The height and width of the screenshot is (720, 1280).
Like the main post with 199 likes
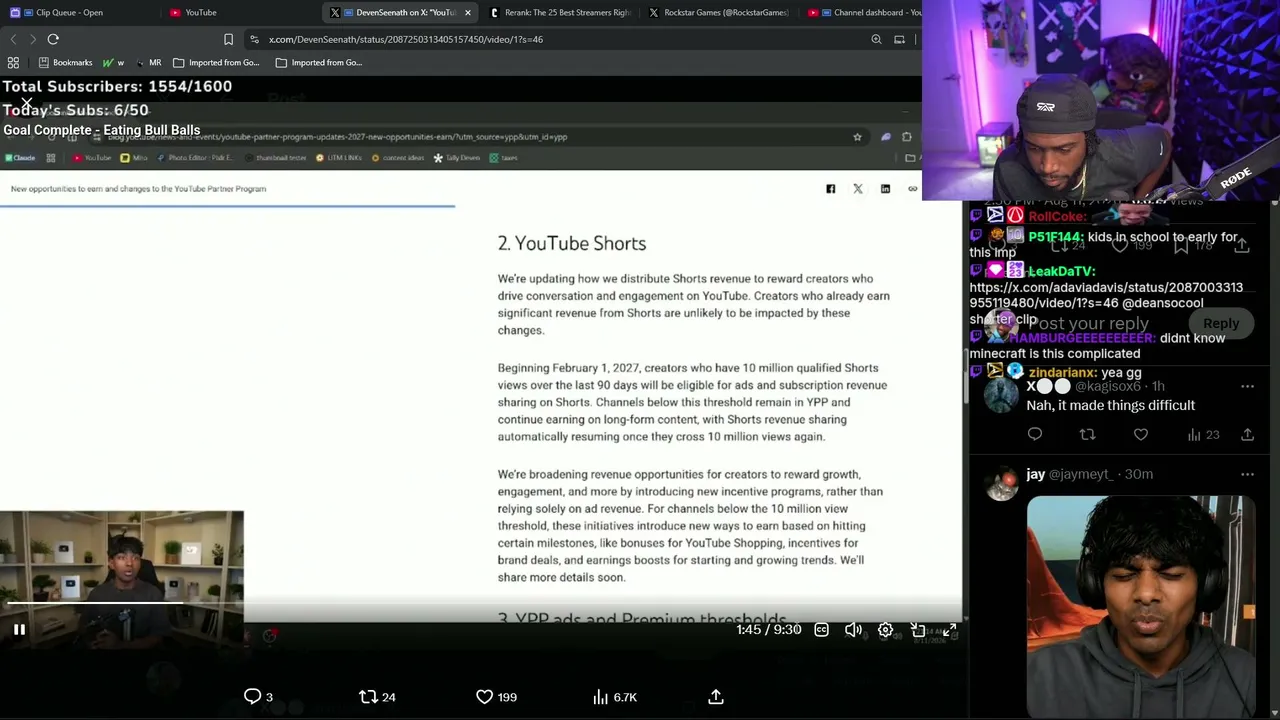(496, 697)
